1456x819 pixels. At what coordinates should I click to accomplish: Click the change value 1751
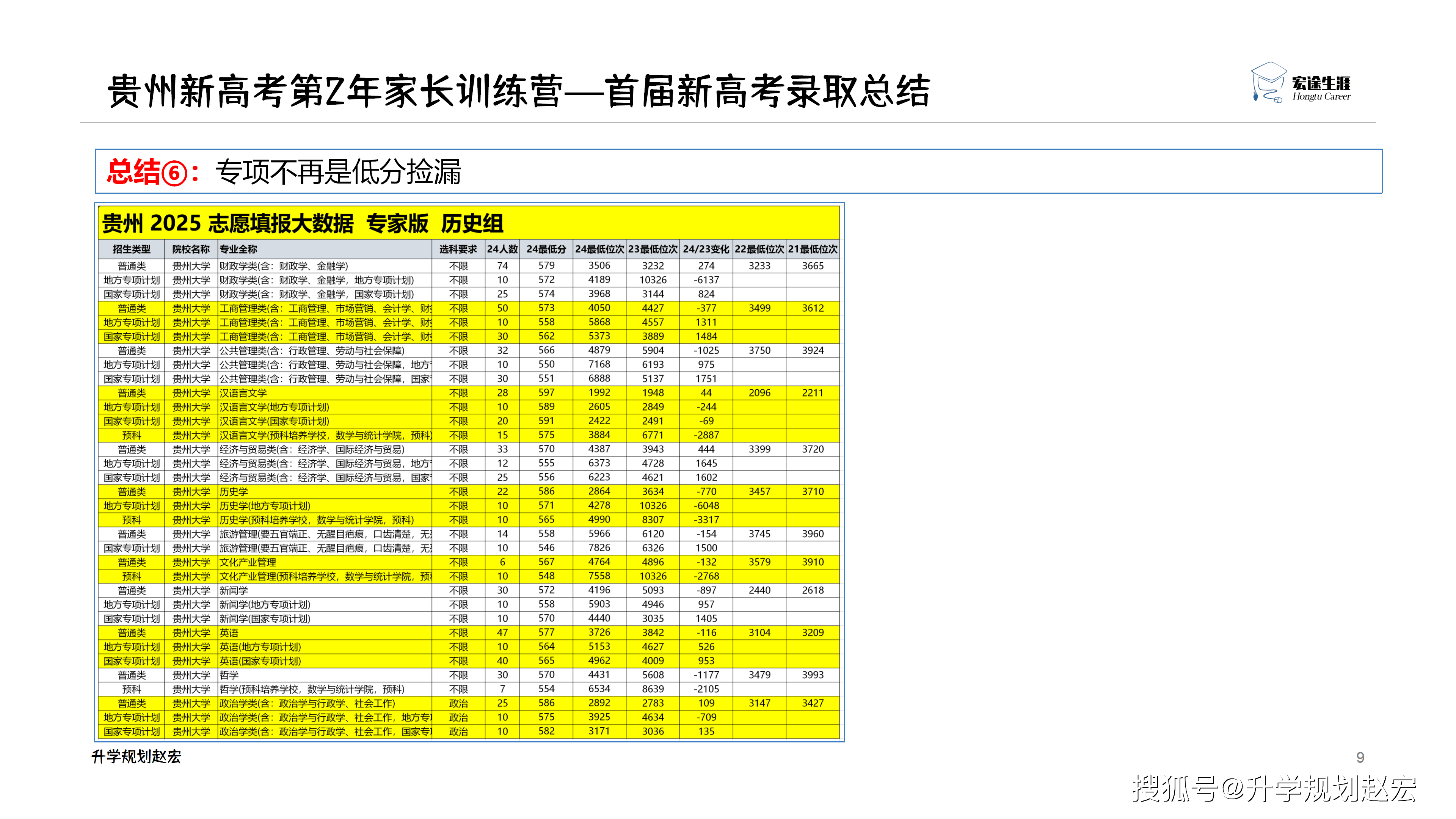[x=706, y=379]
